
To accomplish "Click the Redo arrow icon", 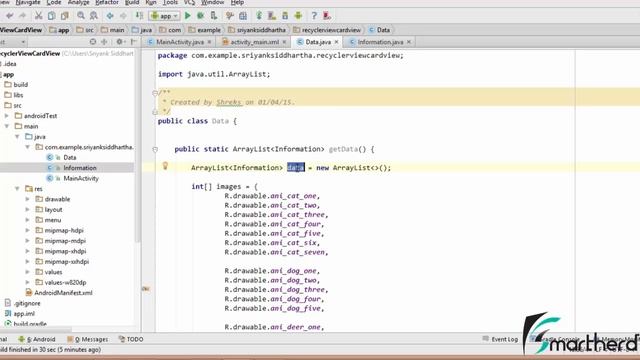I will (x=23, y=16).
